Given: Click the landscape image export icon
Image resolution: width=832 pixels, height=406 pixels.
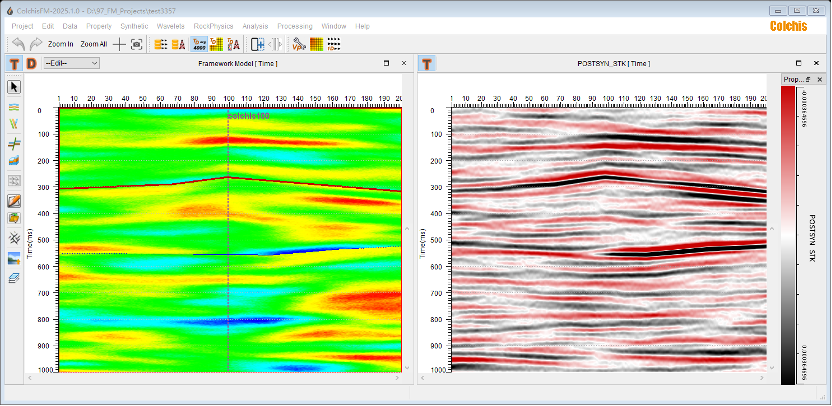Looking at the screenshot, I should 14,259.
